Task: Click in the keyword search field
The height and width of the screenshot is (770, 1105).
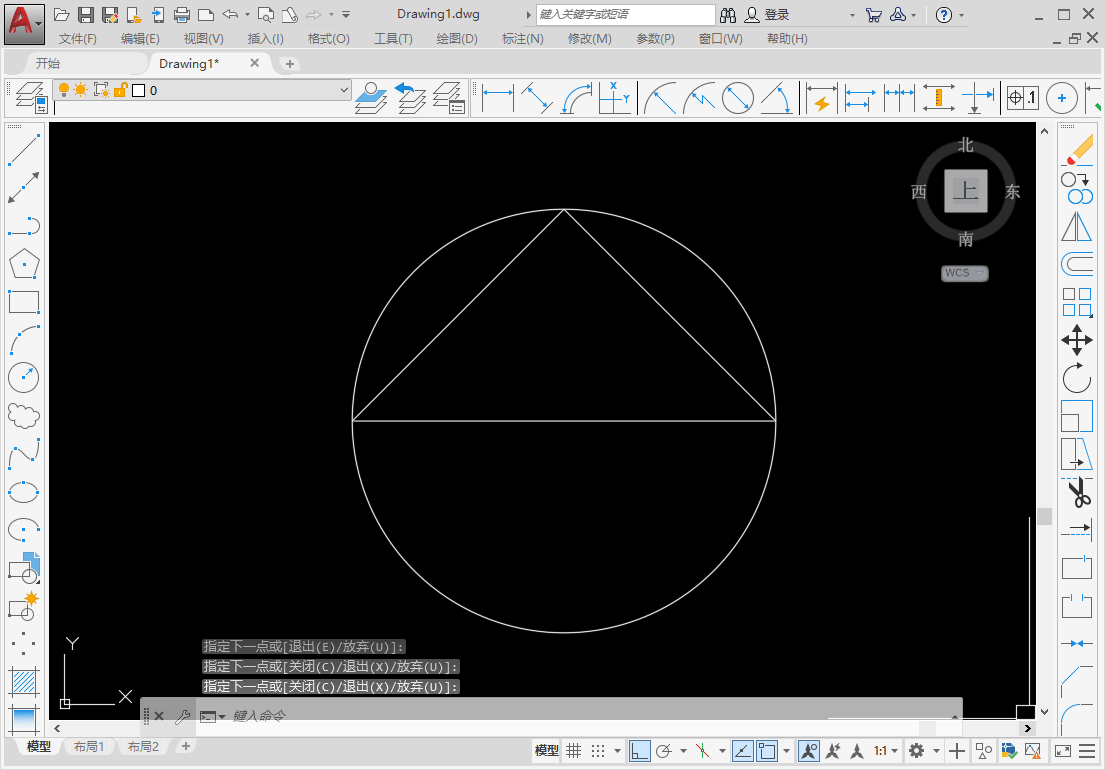Action: [x=626, y=14]
